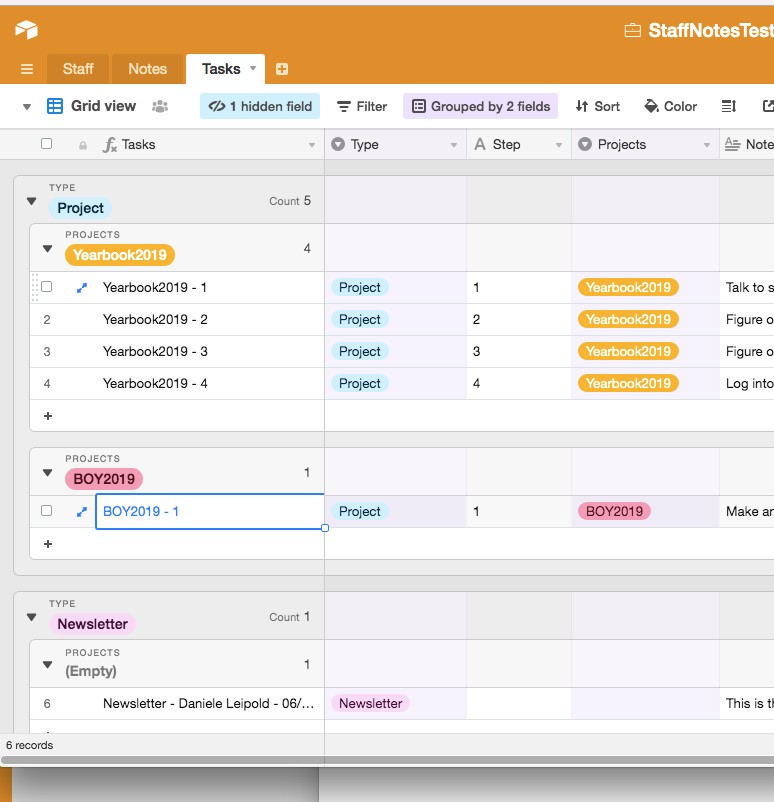The image size is (774, 802).
Task: Switch to the Notes tab
Action: click(x=147, y=69)
